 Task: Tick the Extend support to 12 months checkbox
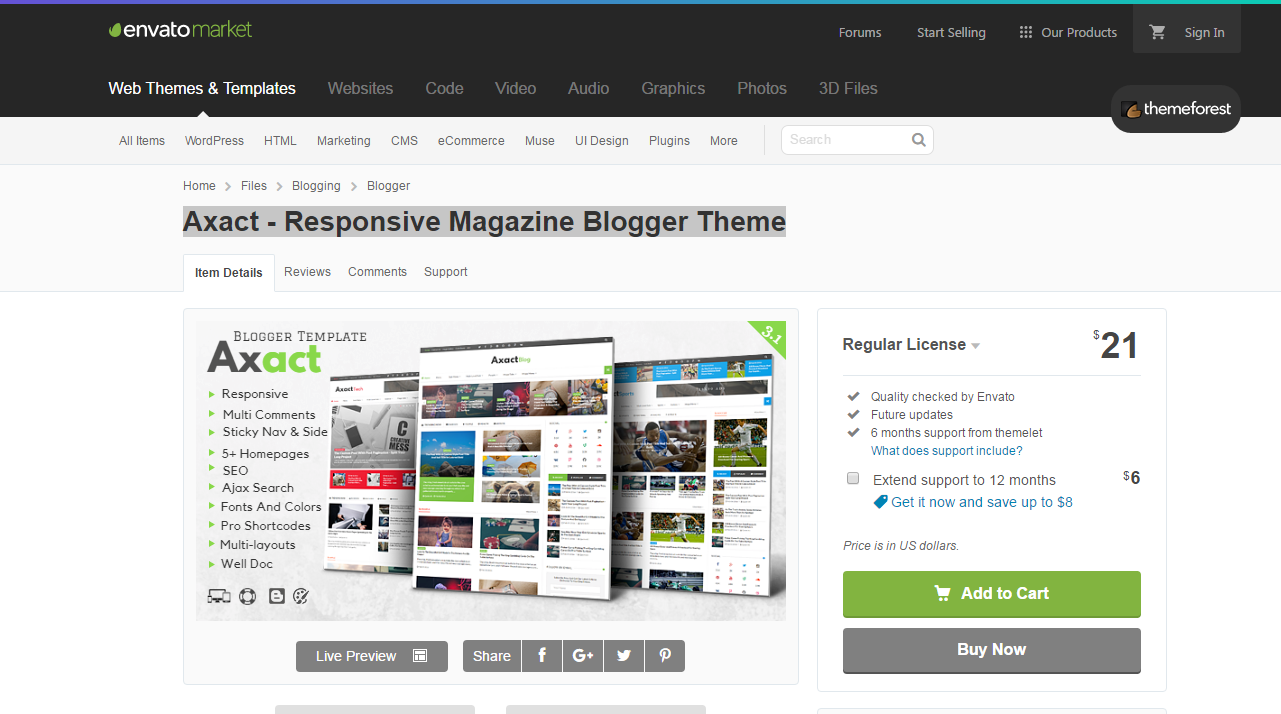(853, 479)
